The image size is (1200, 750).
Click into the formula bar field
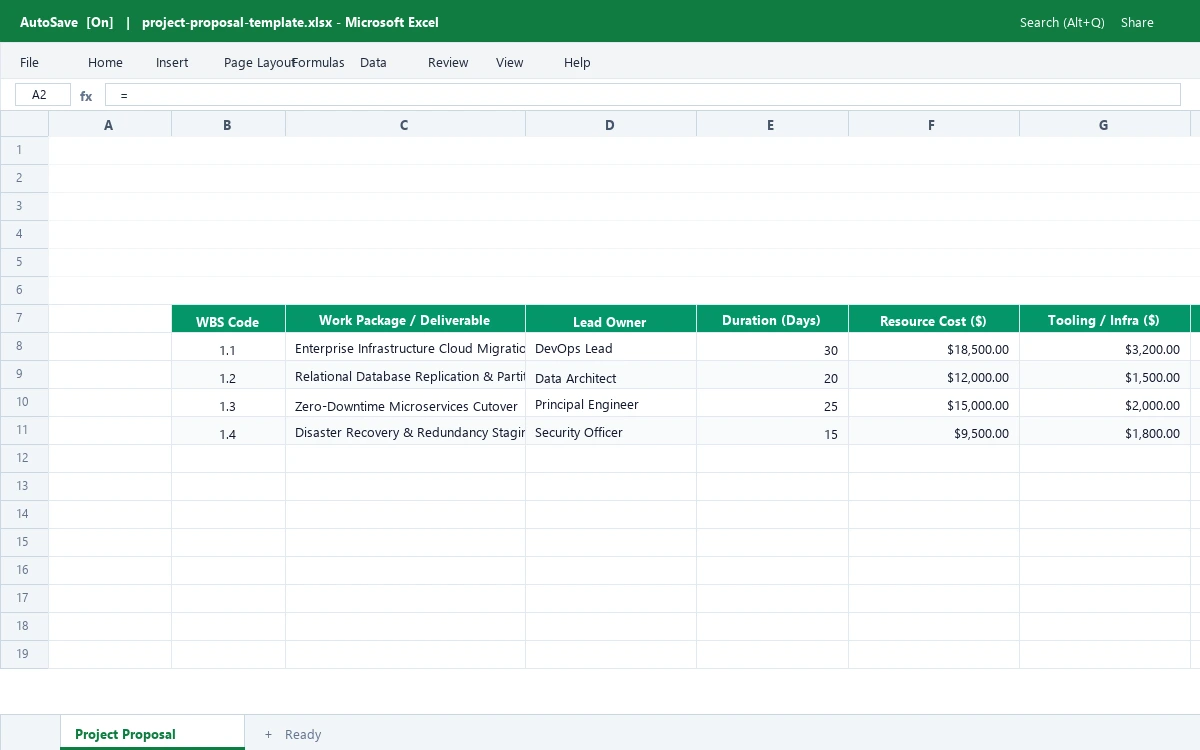coord(643,95)
